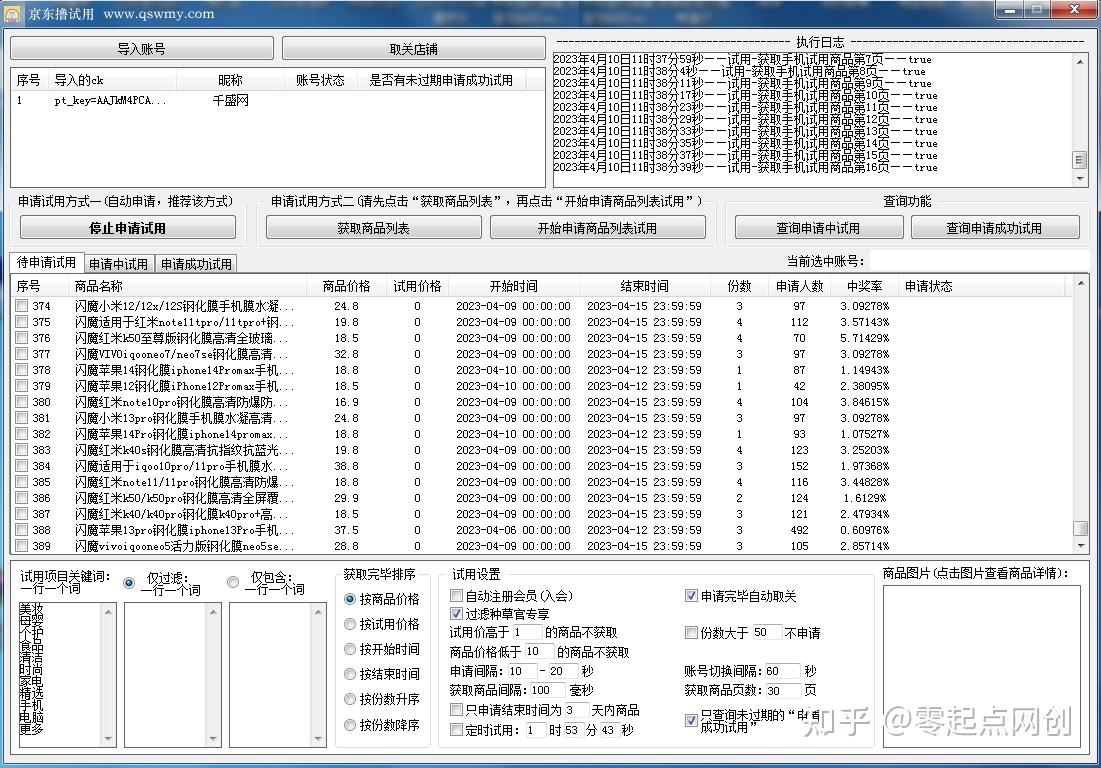Click the 试用价高于 input field
The height and width of the screenshot is (768, 1101).
point(527,632)
